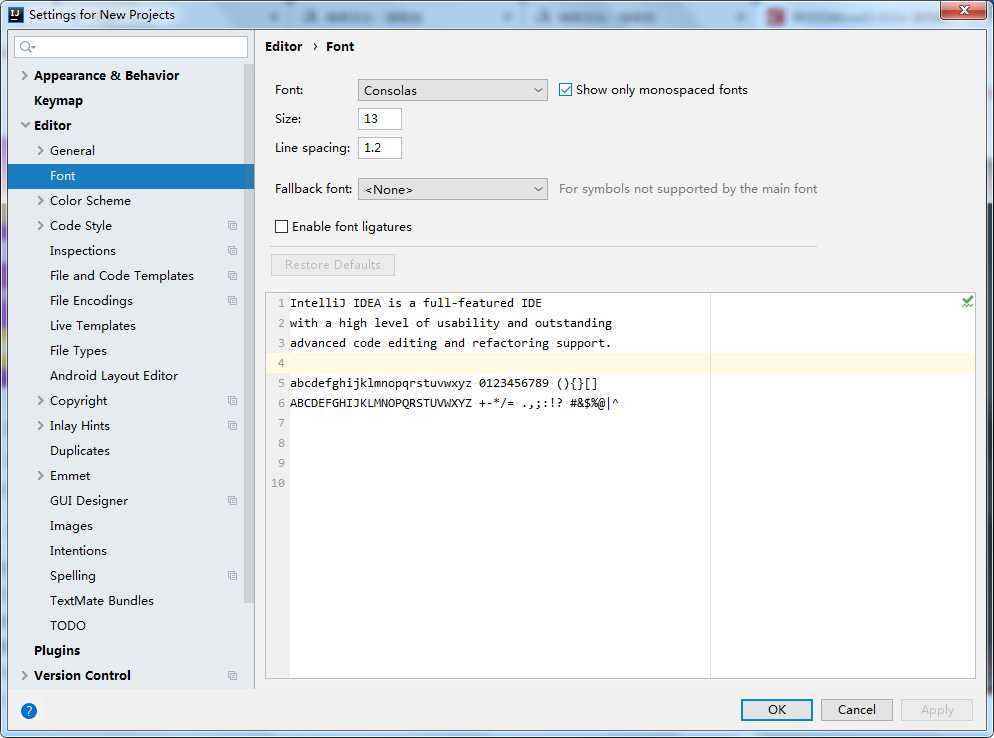Click Restore Defaults button

[x=333, y=265]
